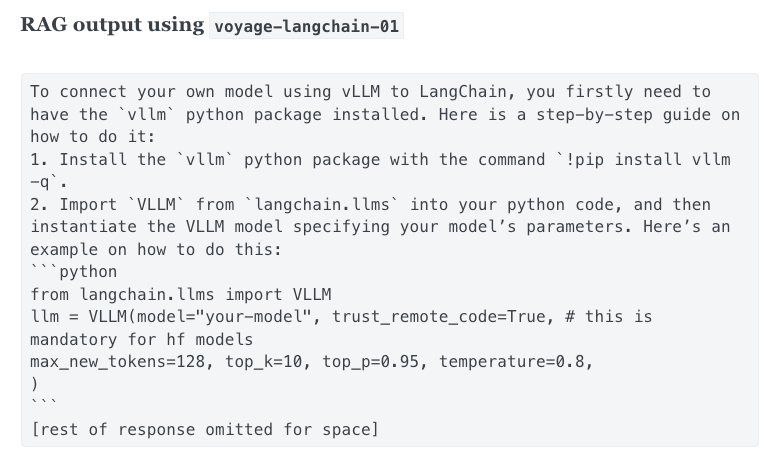The image size is (783, 469).
Task: Click the line starting 'To connect your own model'
Action: pyautogui.click(x=370, y=92)
